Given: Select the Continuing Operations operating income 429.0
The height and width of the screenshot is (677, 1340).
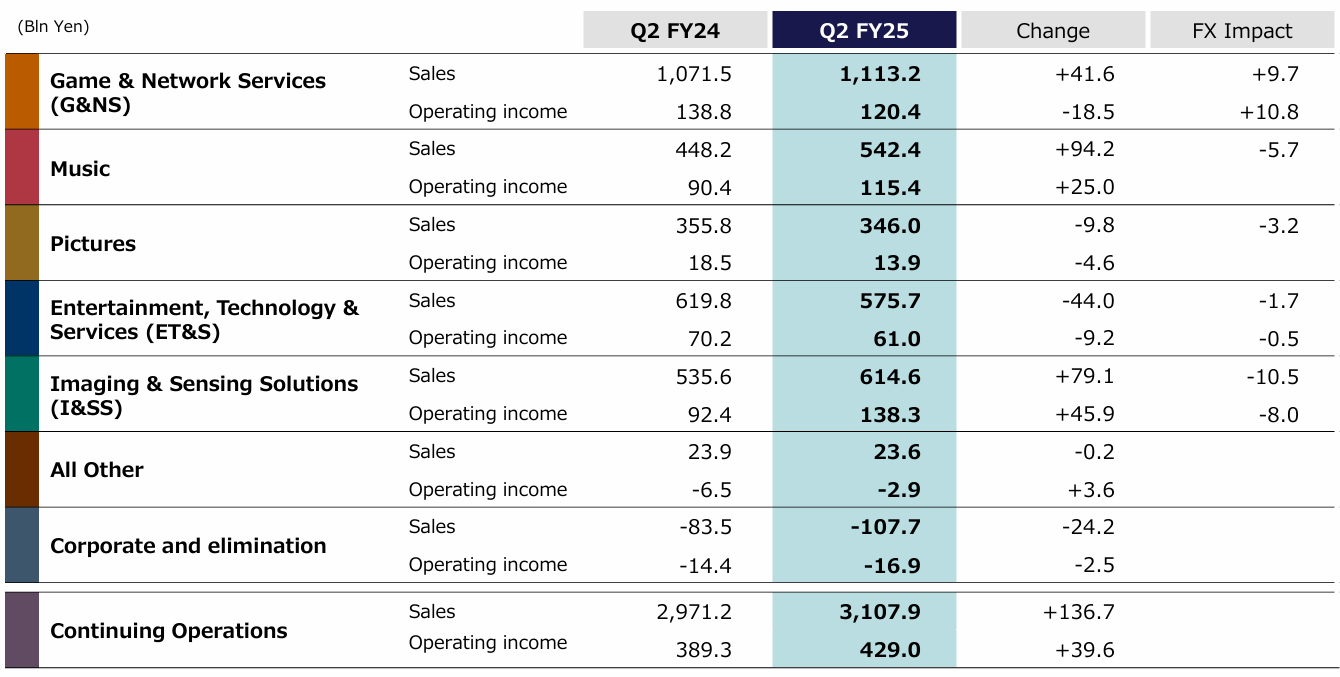Looking at the screenshot, I should tap(890, 650).
